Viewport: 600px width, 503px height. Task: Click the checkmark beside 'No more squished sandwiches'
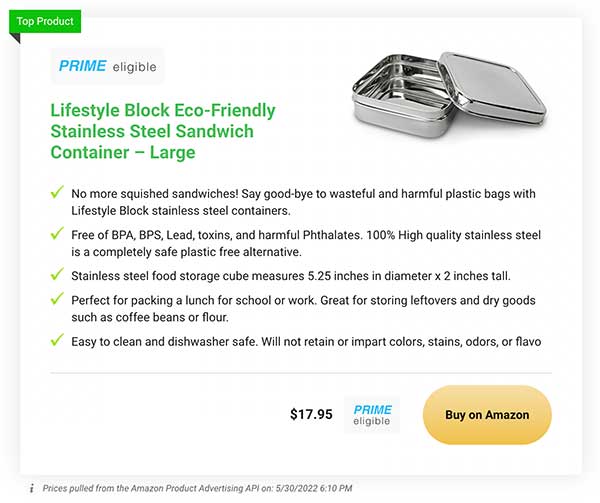click(x=57, y=192)
